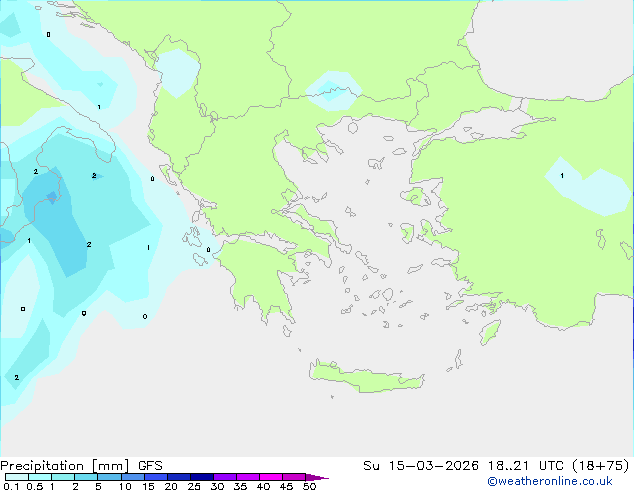Pick the purple 30–35 mm legend swatch
The height and width of the screenshot is (490, 634).
pyautogui.click(x=224, y=477)
